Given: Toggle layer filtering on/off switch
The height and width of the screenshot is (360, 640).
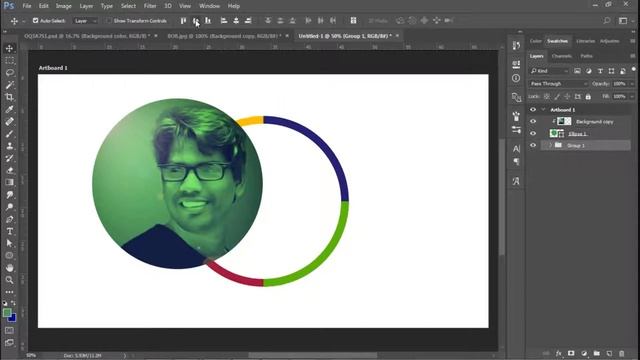Looking at the screenshot, I should click(633, 69).
